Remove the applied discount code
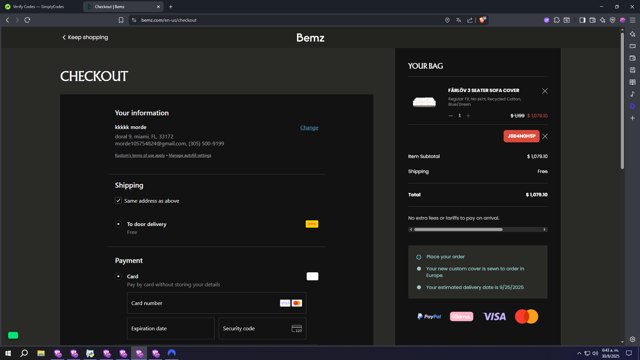The height and width of the screenshot is (360, 640). click(545, 136)
